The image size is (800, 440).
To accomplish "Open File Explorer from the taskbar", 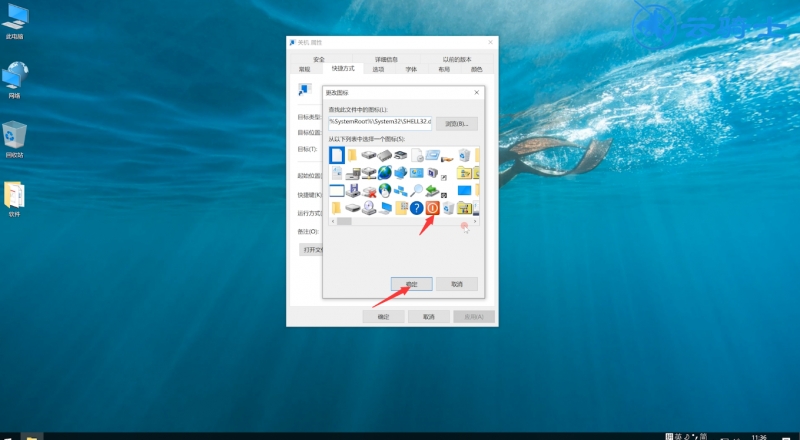I will point(32,436).
